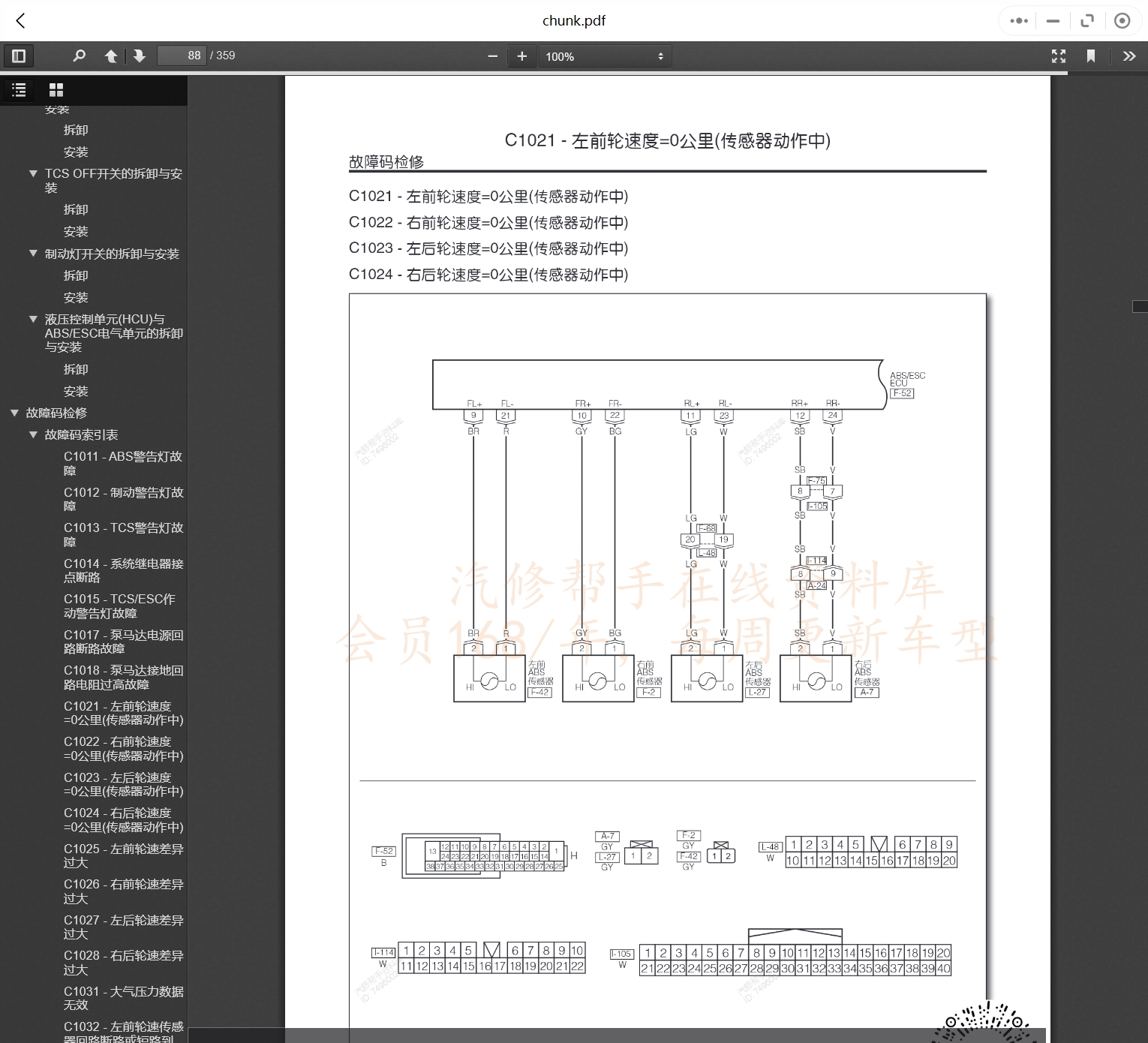This screenshot has width=1148, height=1043.
Task: Go to previous page with up arrow
Action: click(110, 56)
